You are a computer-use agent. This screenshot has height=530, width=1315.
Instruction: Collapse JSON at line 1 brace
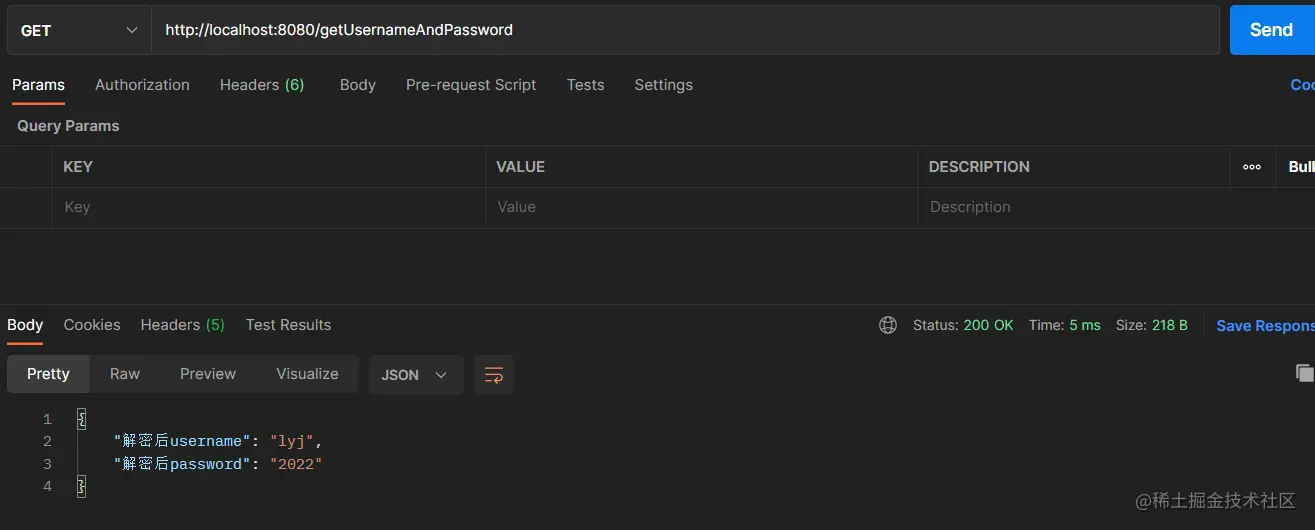point(82,419)
